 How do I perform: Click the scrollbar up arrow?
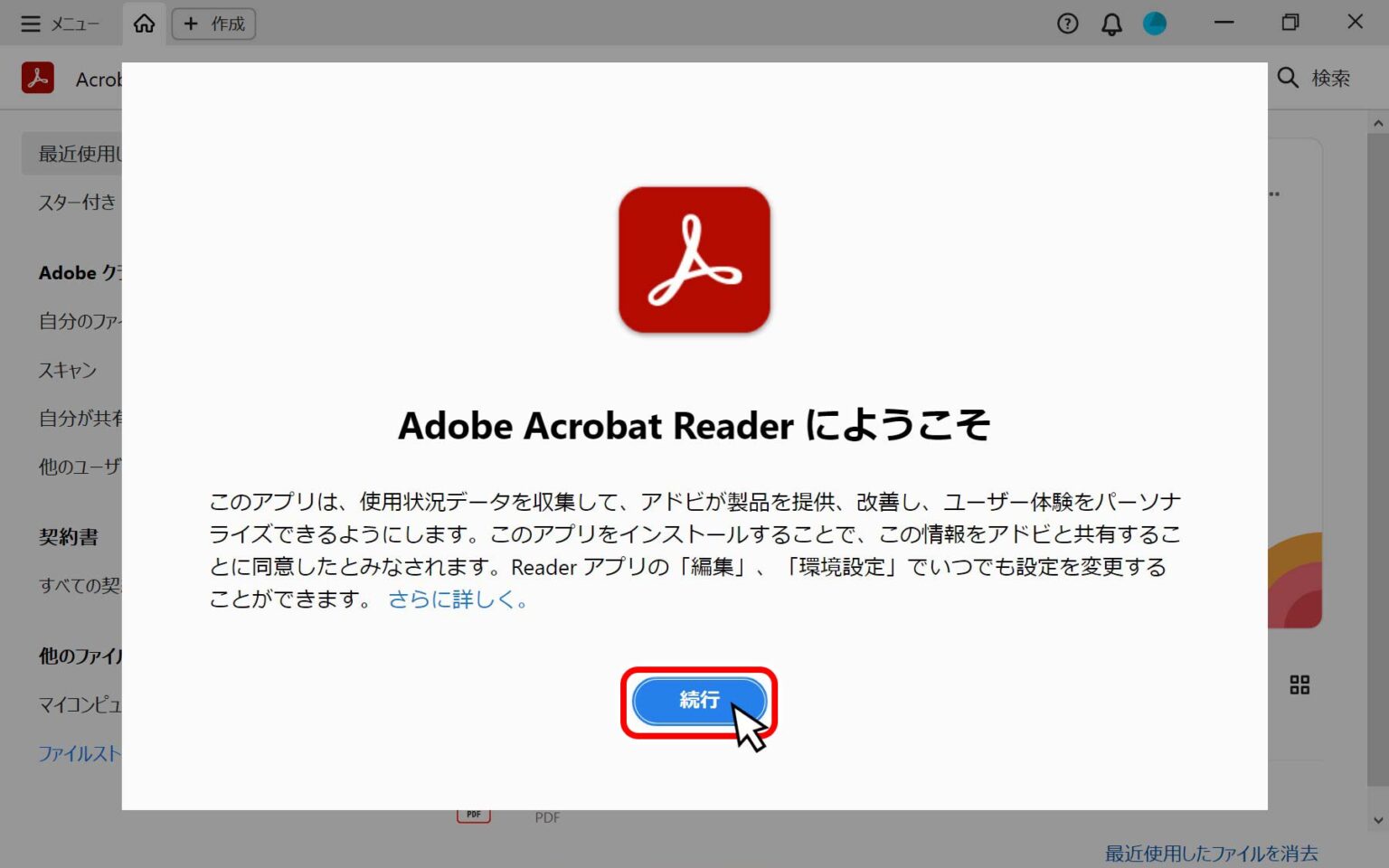tap(1376, 122)
